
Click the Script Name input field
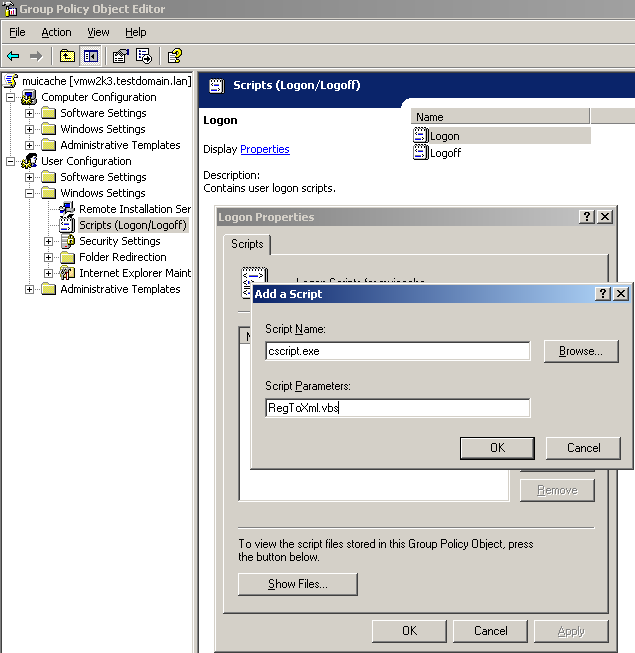398,351
